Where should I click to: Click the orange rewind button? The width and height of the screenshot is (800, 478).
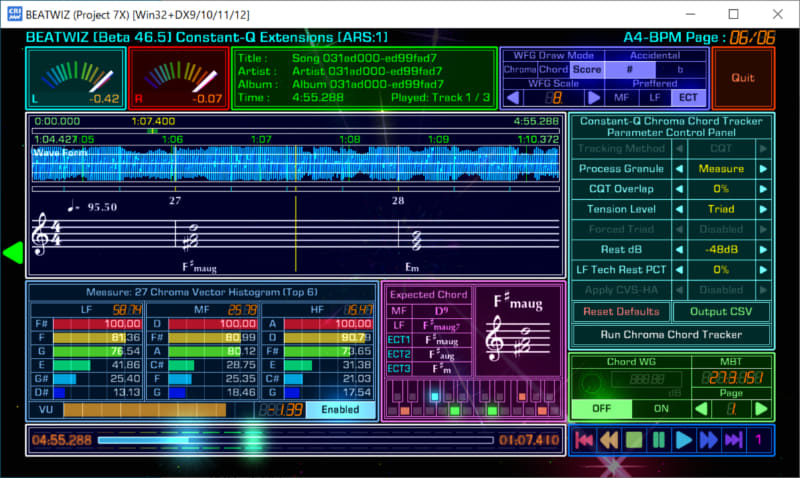click(x=609, y=440)
